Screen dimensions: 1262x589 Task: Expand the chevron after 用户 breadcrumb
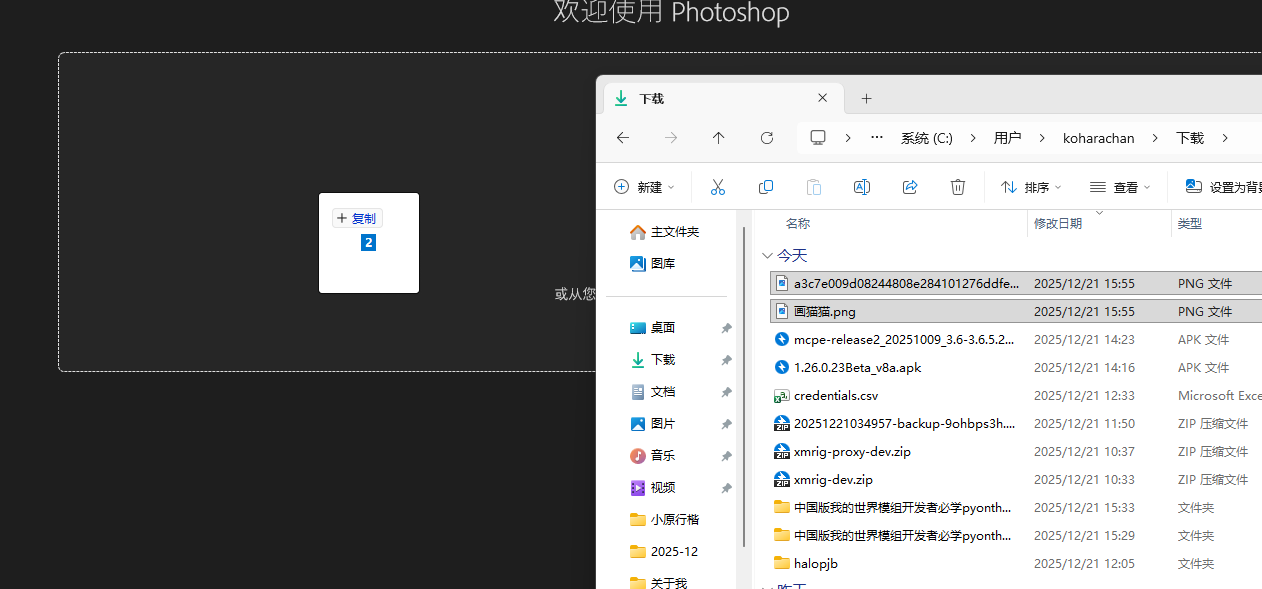pyautogui.click(x=1042, y=138)
